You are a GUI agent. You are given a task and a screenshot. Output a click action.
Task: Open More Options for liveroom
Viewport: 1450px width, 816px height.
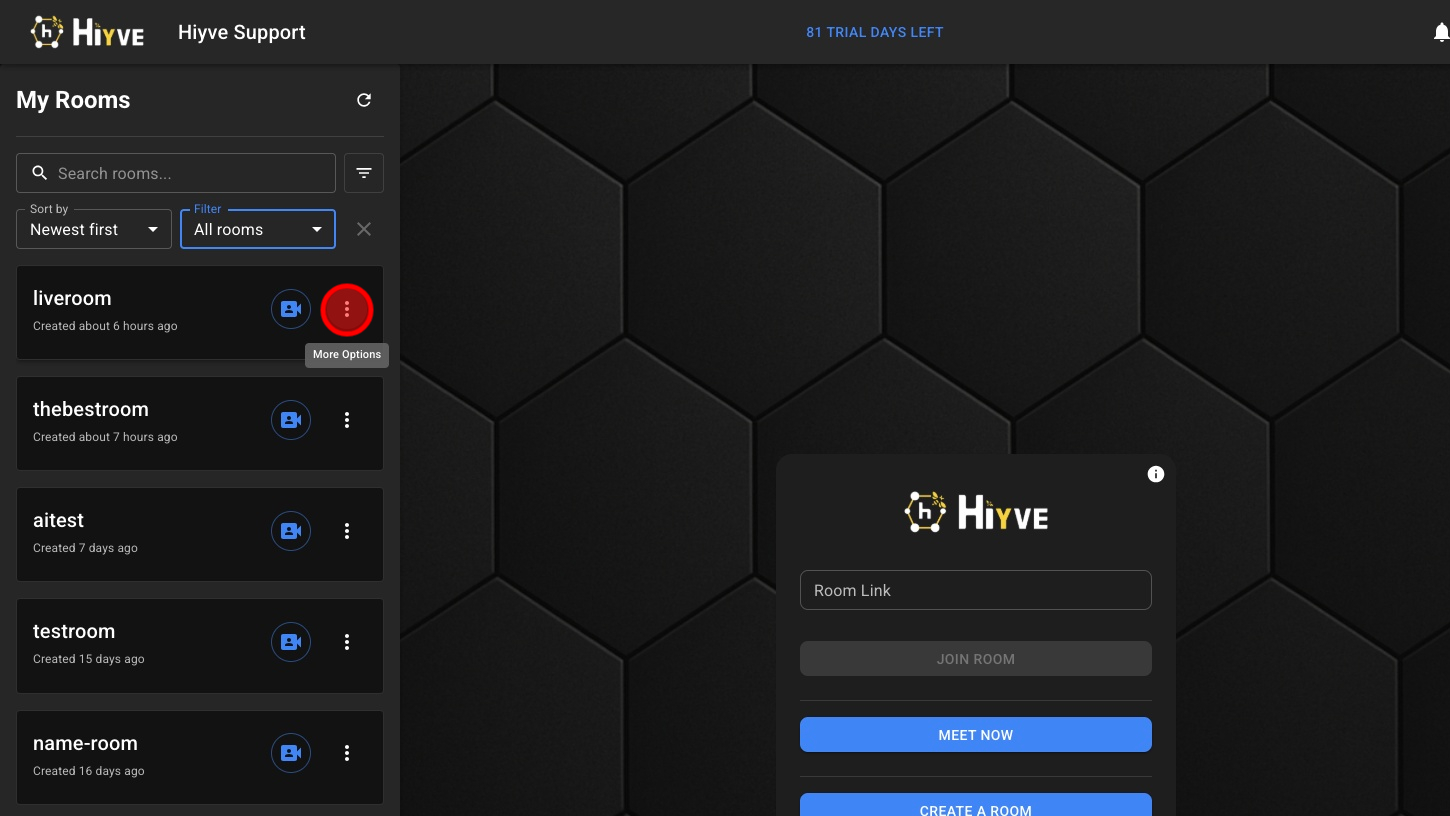coord(347,310)
